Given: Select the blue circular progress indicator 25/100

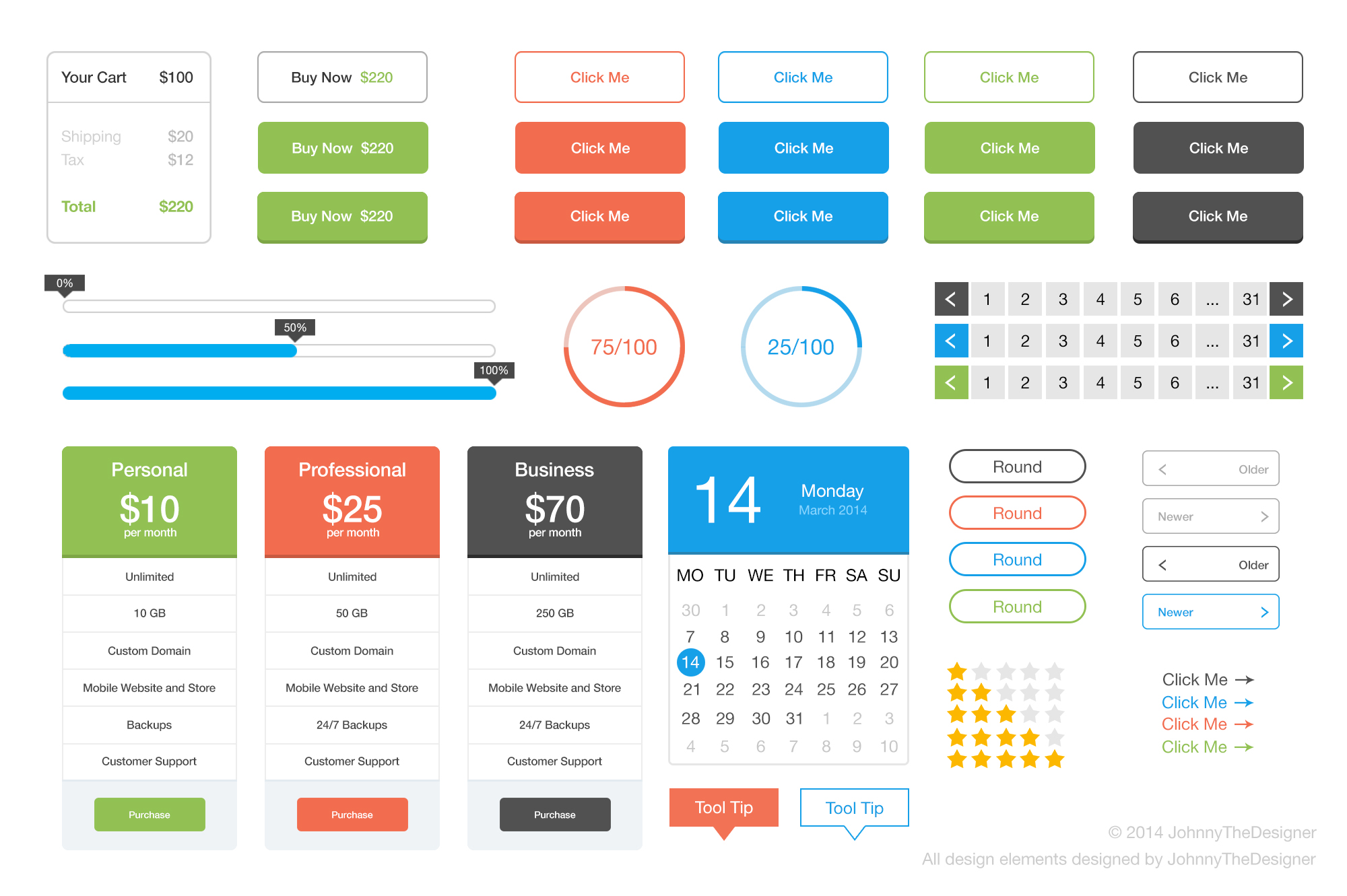Looking at the screenshot, I should (x=800, y=355).
